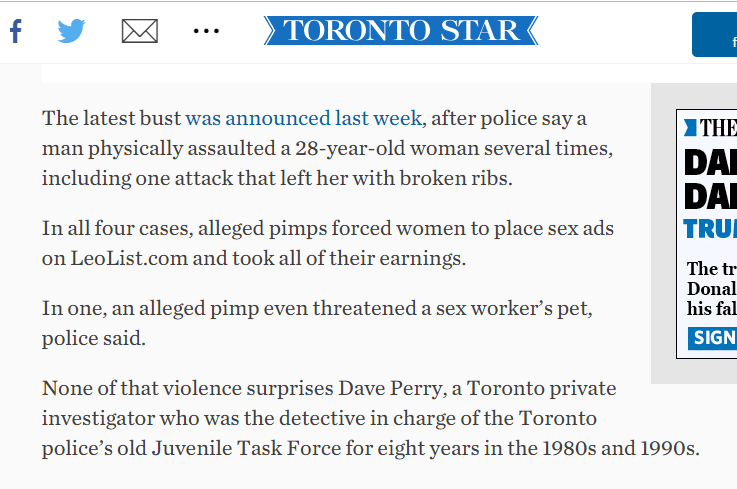Email the article using envelope icon
The height and width of the screenshot is (489, 737).
click(x=140, y=31)
